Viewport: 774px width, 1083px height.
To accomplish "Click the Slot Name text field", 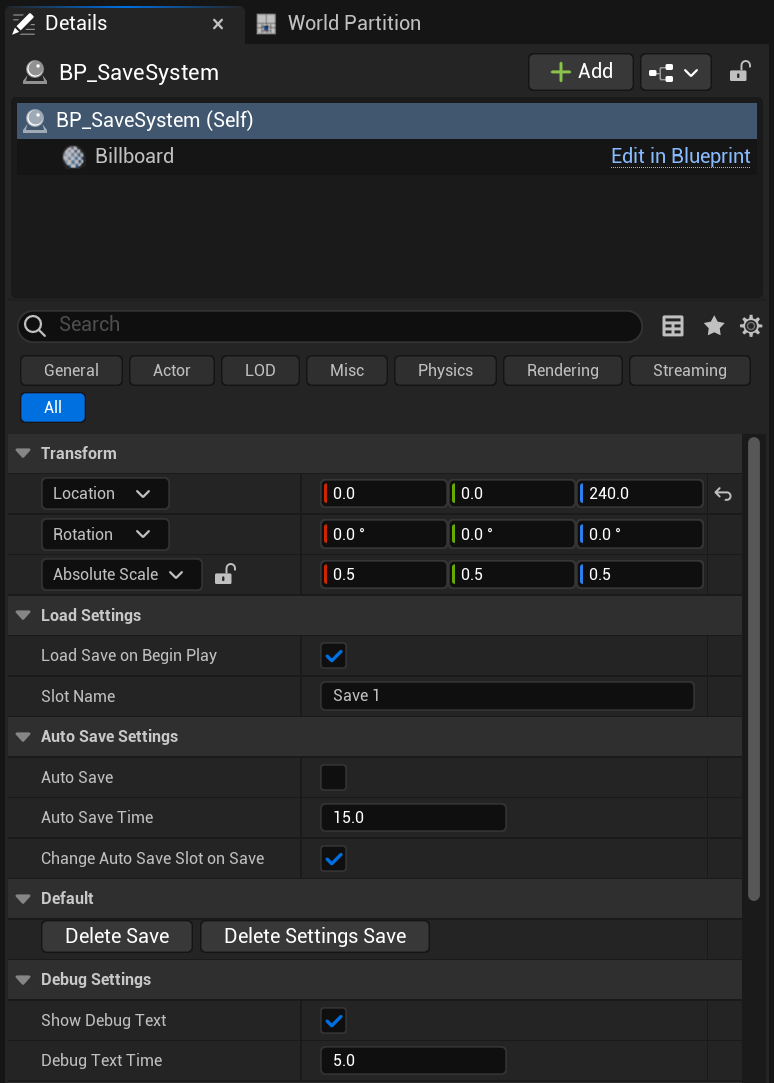I will pyautogui.click(x=506, y=696).
